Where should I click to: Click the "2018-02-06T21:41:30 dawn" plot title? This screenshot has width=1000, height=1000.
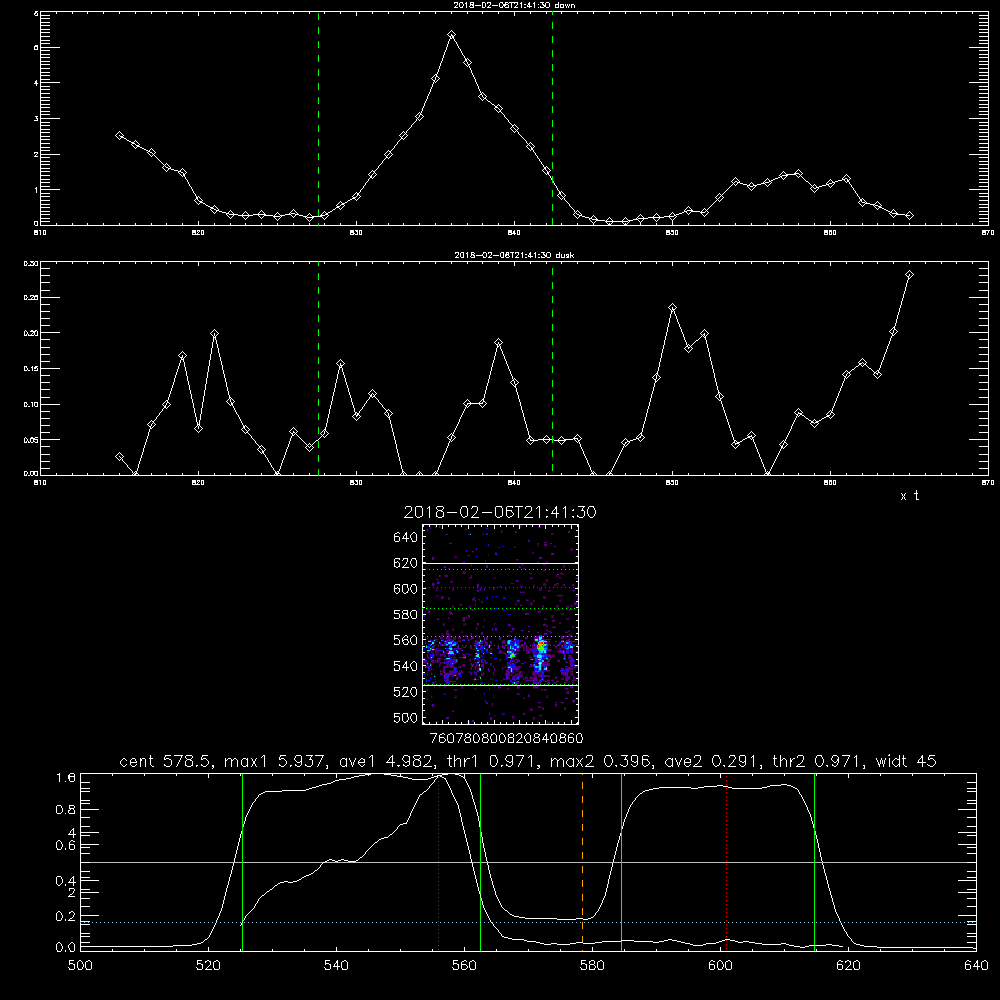click(514, 5)
